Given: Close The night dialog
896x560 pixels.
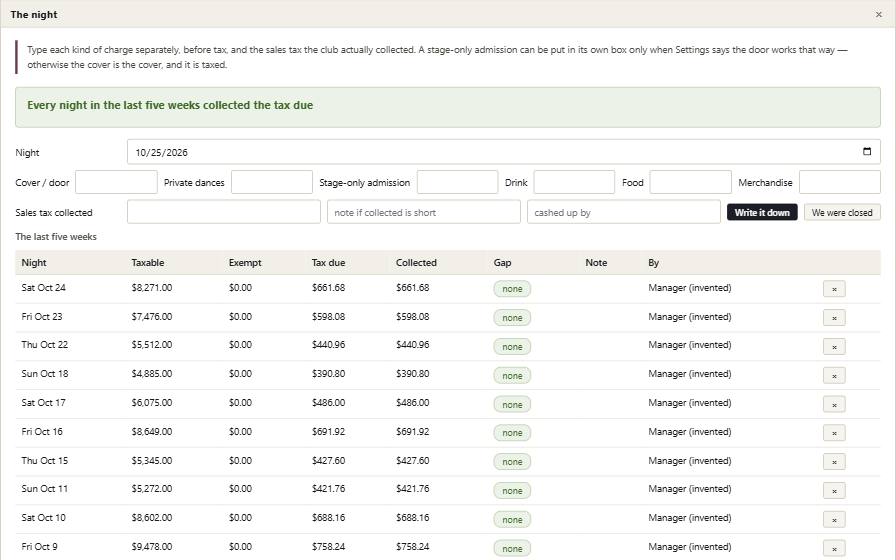Looking at the screenshot, I should (878, 14).
